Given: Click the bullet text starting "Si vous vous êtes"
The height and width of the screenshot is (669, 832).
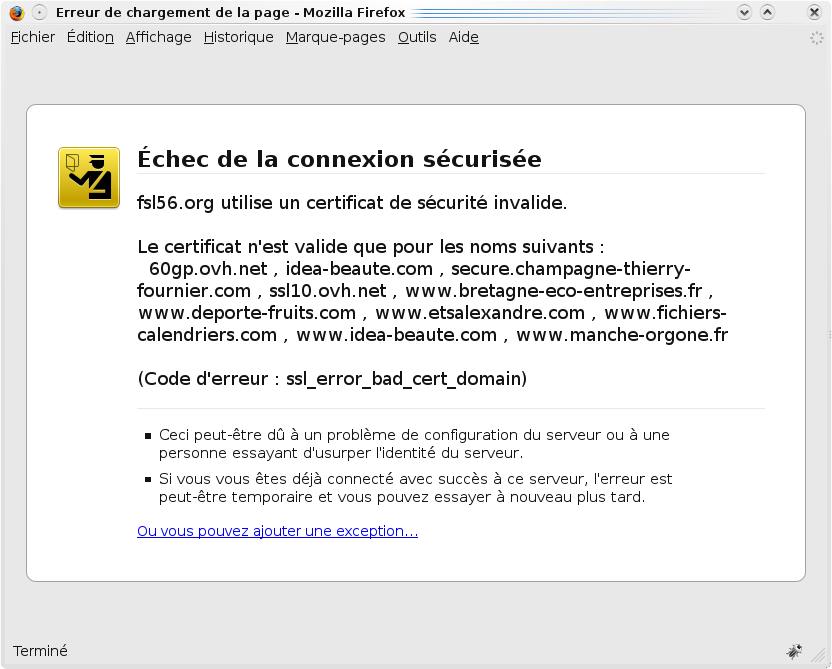Looking at the screenshot, I should [x=415, y=488].
